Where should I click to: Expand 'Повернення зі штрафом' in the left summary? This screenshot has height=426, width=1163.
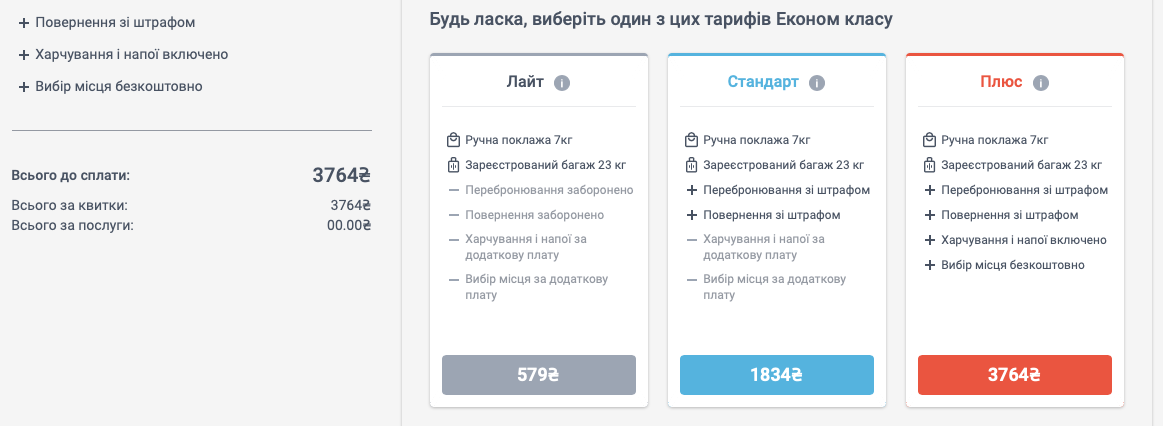[x=107, y=22]
